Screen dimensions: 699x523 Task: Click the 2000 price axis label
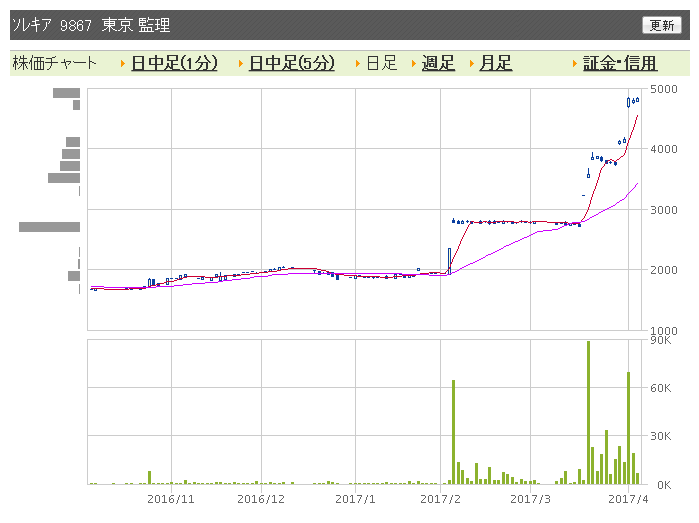click(664, 270)
